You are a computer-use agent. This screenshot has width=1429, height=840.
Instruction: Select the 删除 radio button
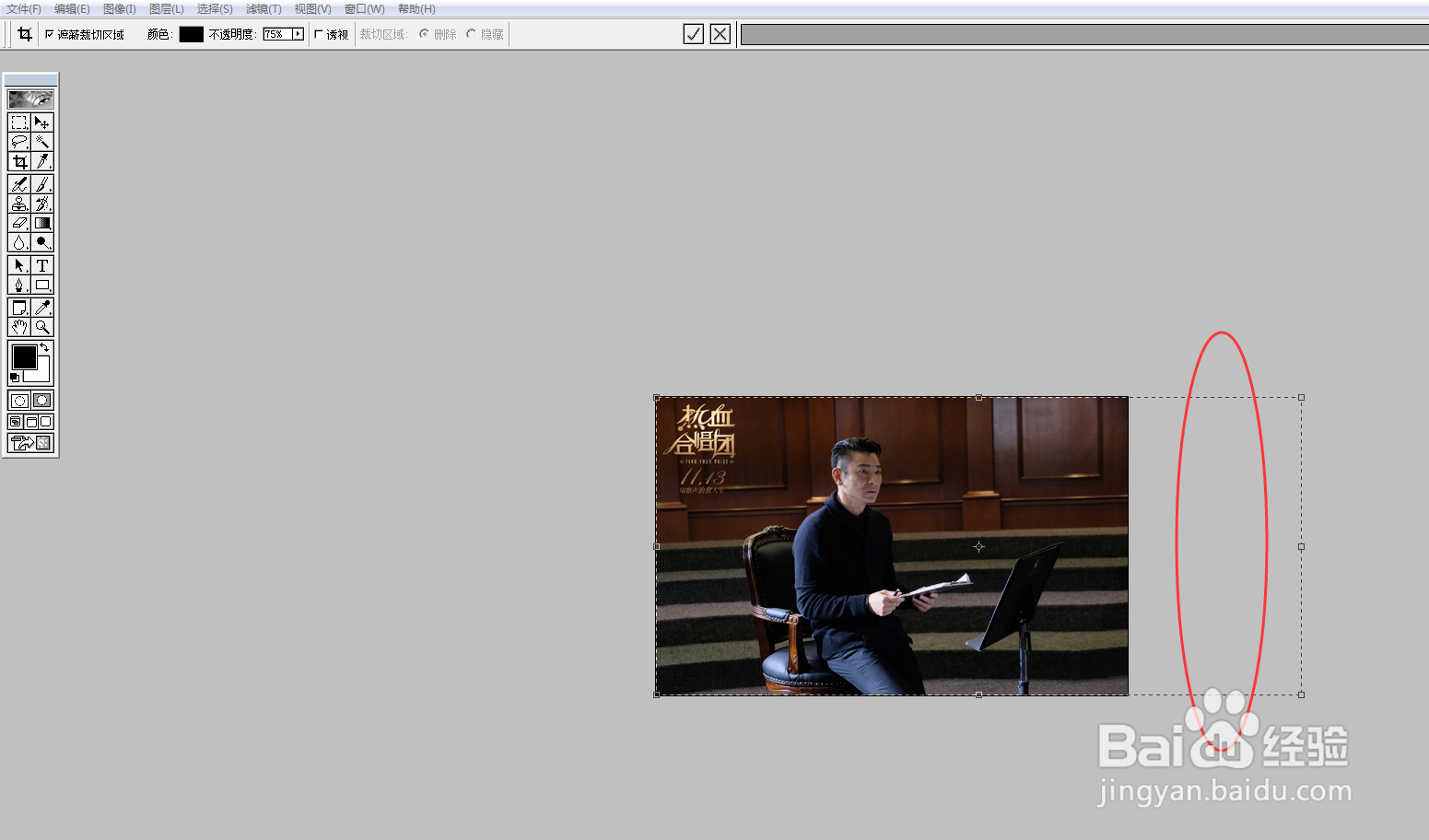pyautogui.click(x=424, y=34)
